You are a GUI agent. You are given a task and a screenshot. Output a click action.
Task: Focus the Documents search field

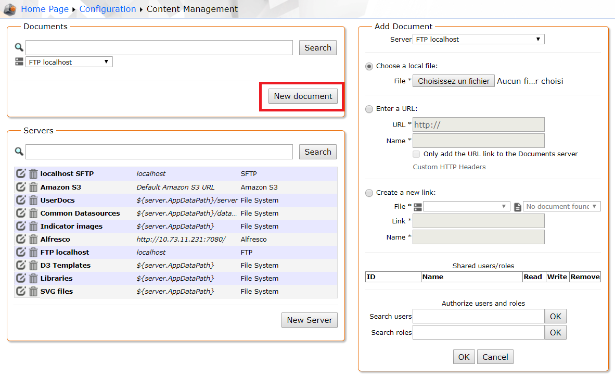159,48
